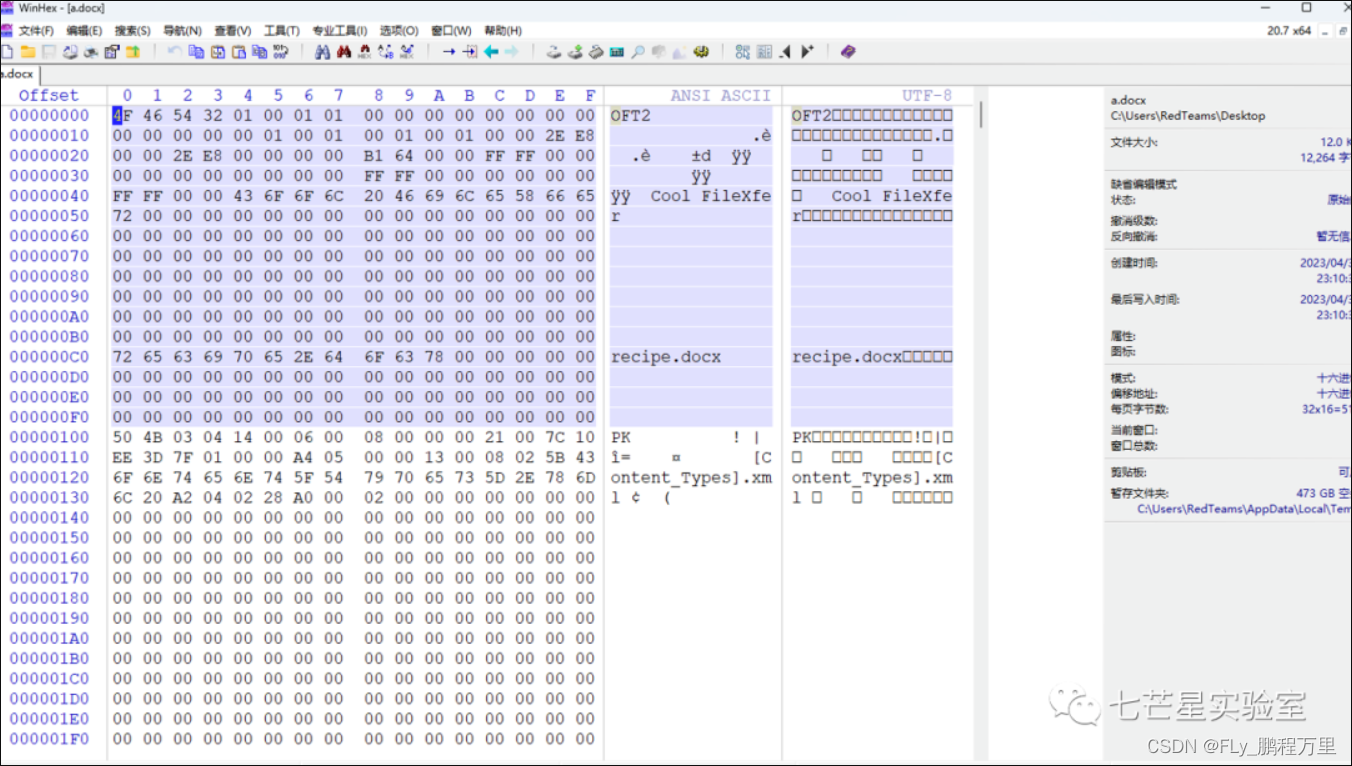Click the Desktop path under a.docx
Screen dimensions: 1352x766
pos(1188,116)
